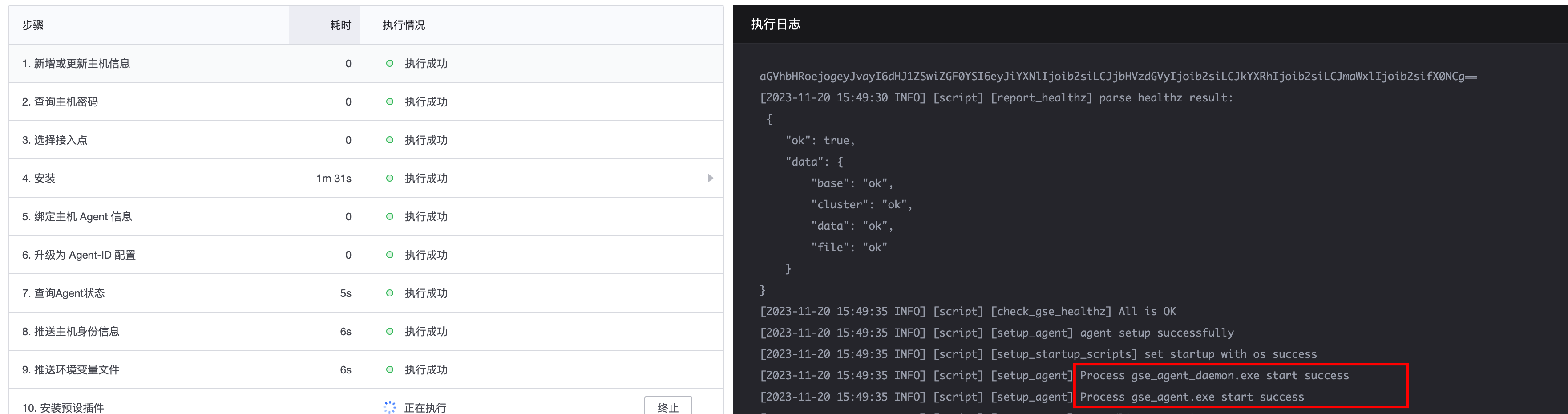This screenshot has width=1568, height=414.
Task: Select the 步骤 column header
Action: (32, 25)
